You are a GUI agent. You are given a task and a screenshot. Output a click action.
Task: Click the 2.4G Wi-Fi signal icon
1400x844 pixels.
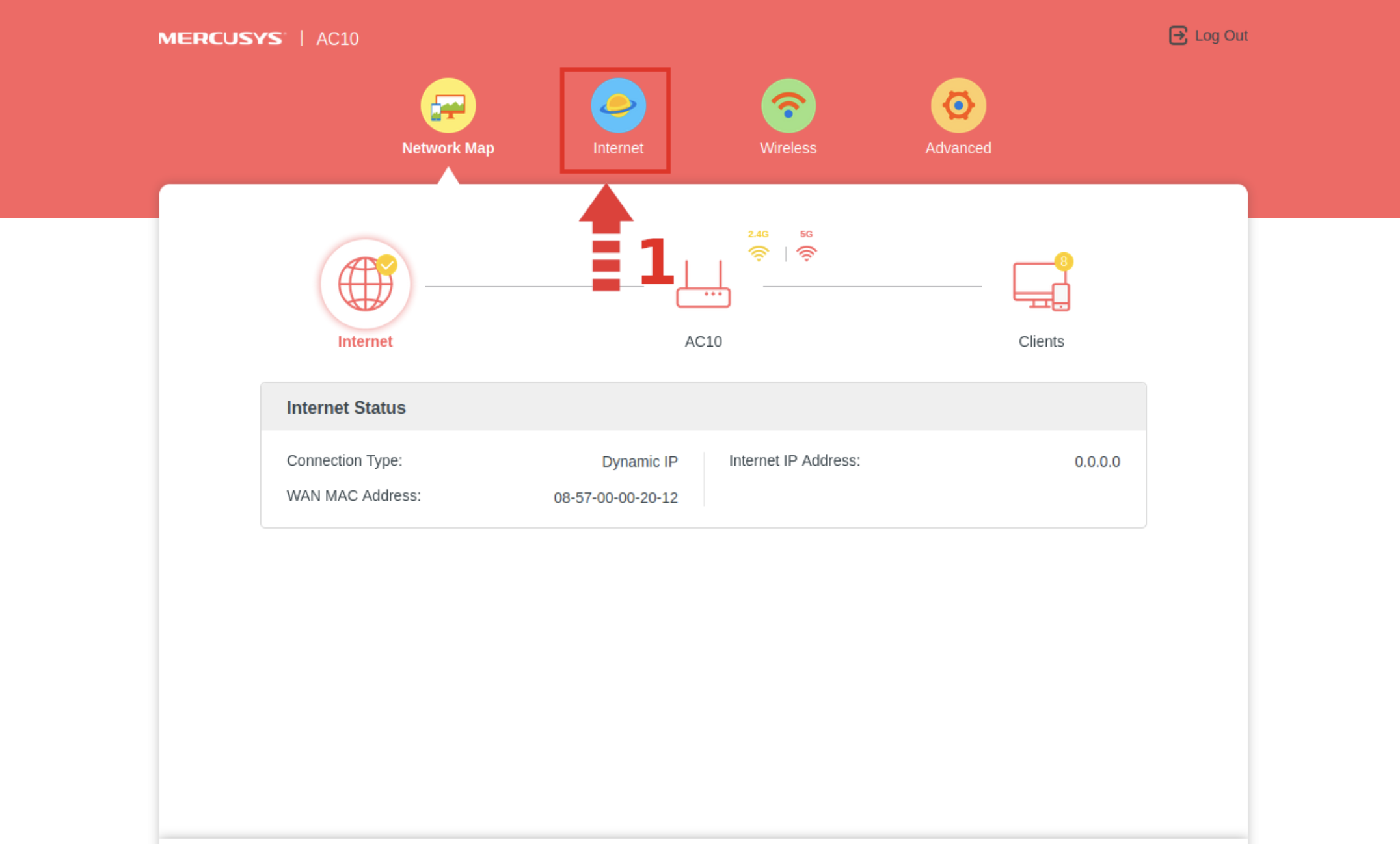point(758,252)
